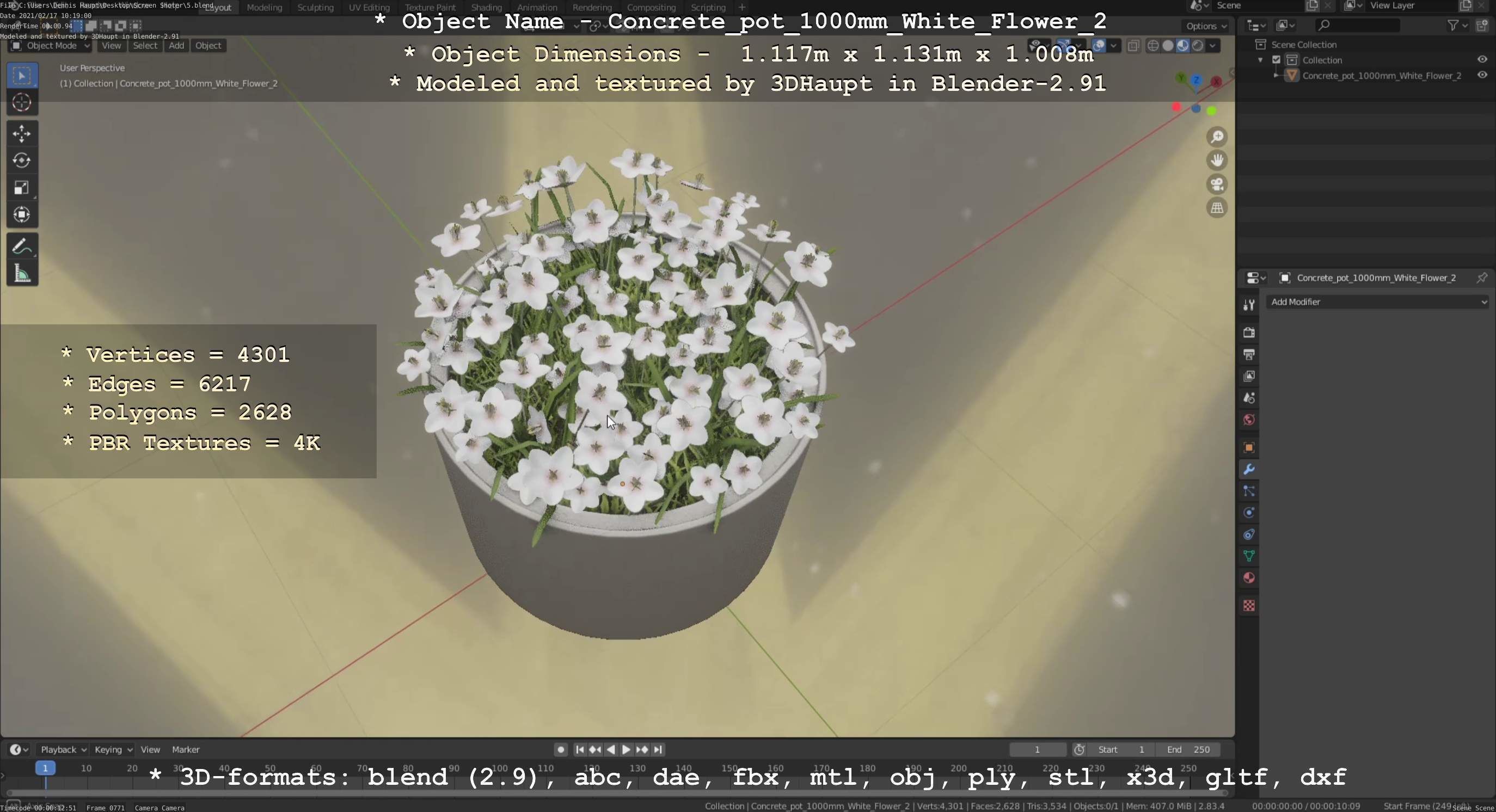Screen dimensions: 1496x812
Task: Open Object Properties tab
Action: click(1249, 447)
